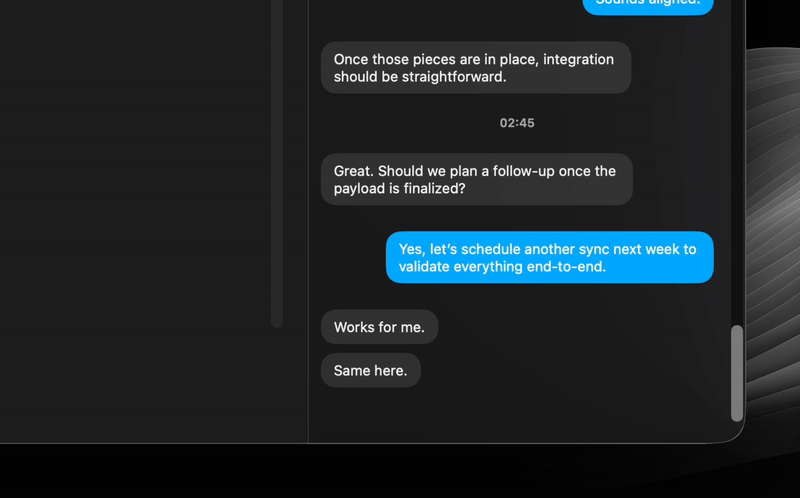Click the sidebar's vertical scrollbar
This screenshot has width=800, height=498.
tap(277, 163)
